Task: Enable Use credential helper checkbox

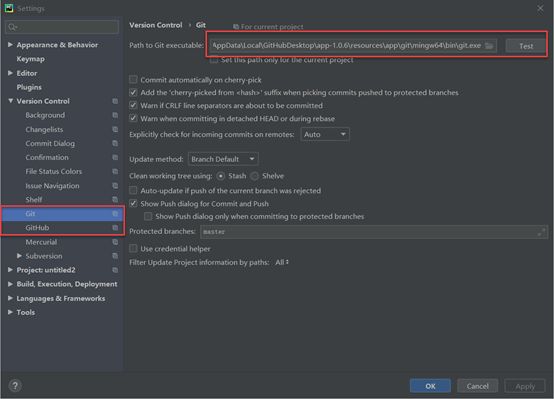Action: click(x=133, y=249)
